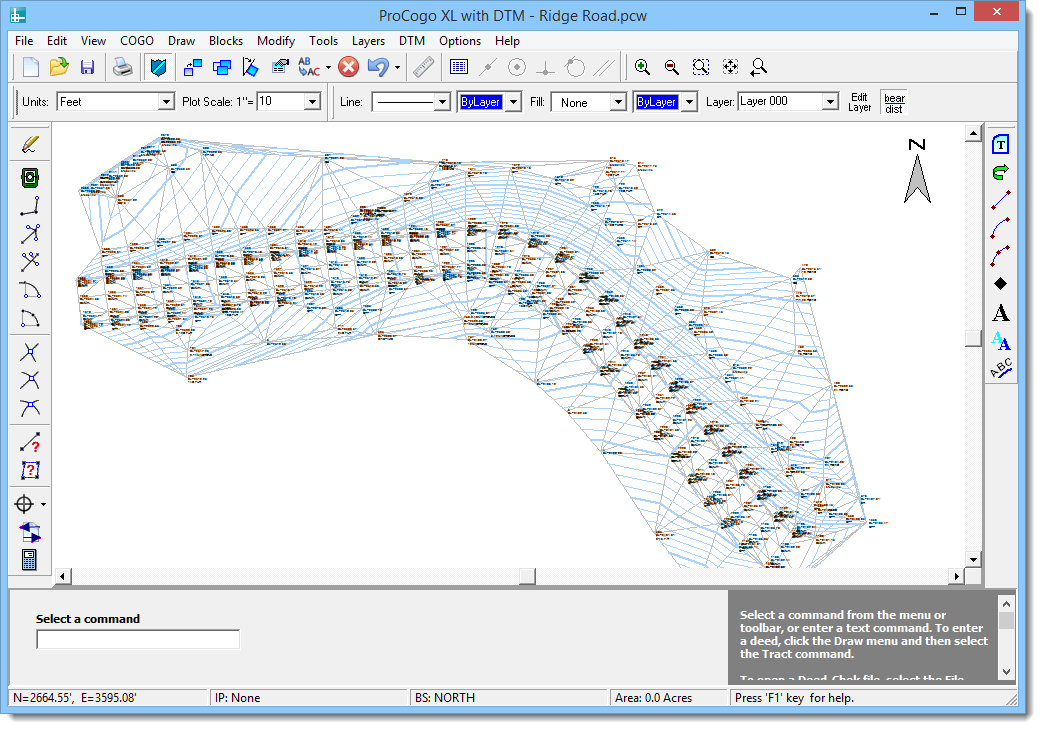The width and height of the screenshot is (1041, 729).
Task: Select the red question mark area inquiry tool
Action: [30, 471]
